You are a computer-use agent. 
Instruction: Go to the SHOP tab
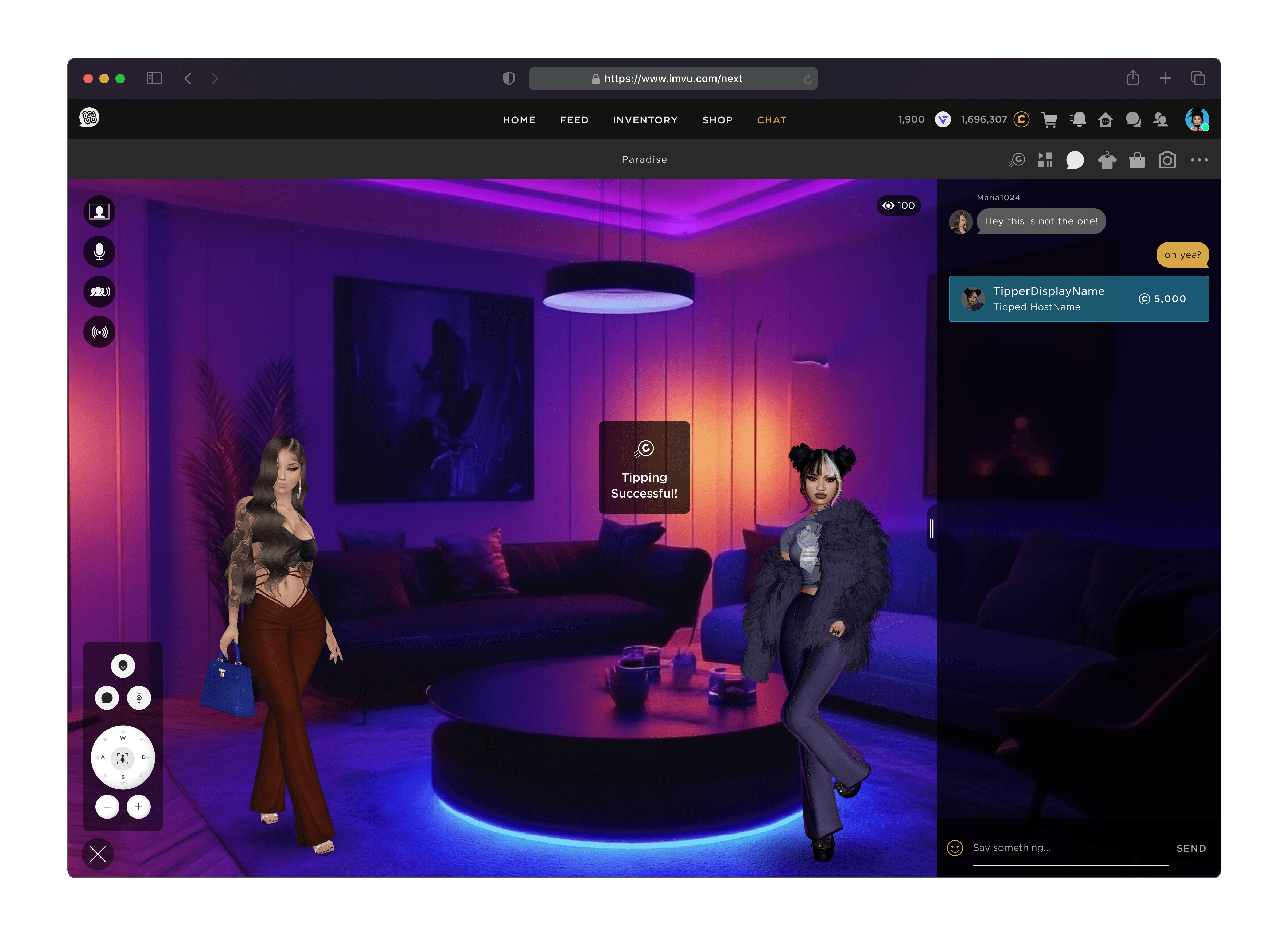pos(717,120)
